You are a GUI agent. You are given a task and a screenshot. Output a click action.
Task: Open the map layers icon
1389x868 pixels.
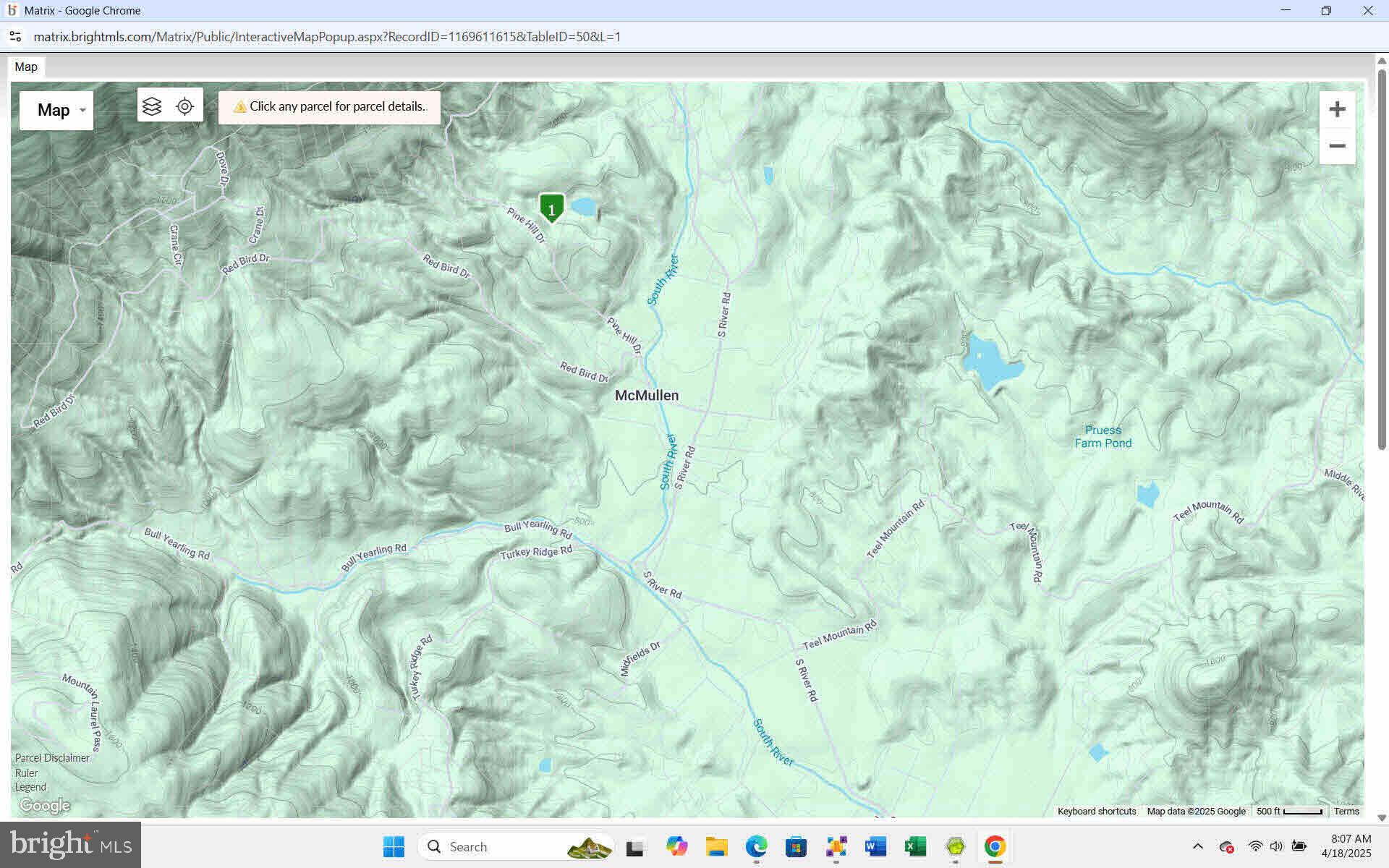point(152,106)
